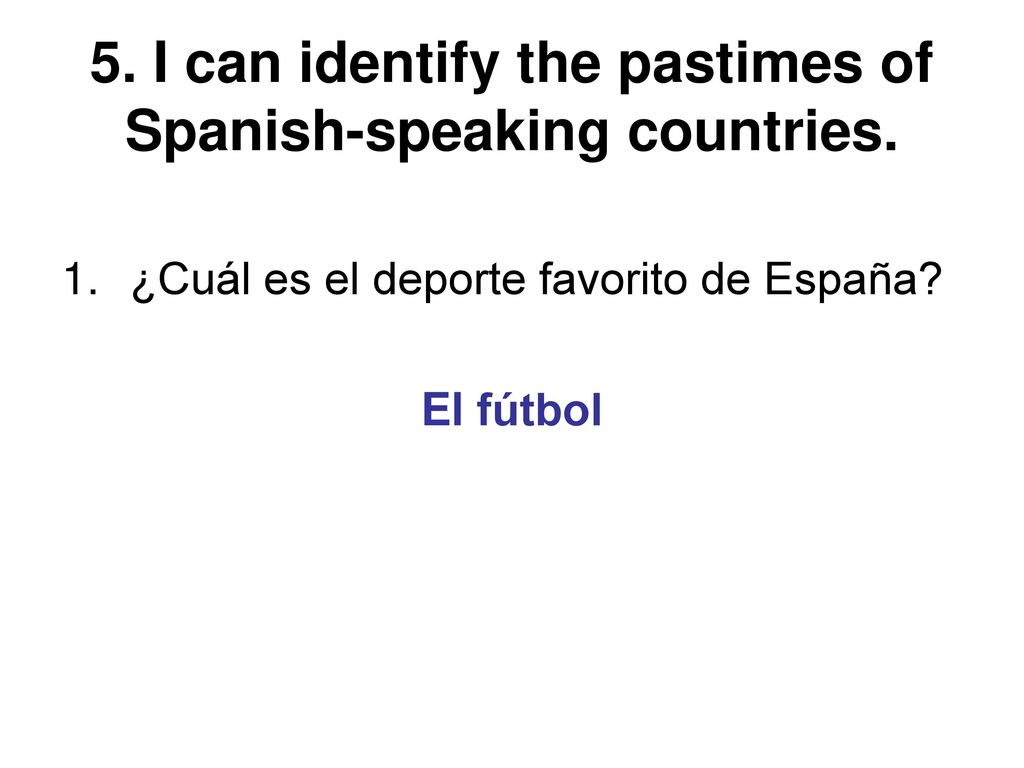
Task: Click the word es in the question
Action: 287,281
